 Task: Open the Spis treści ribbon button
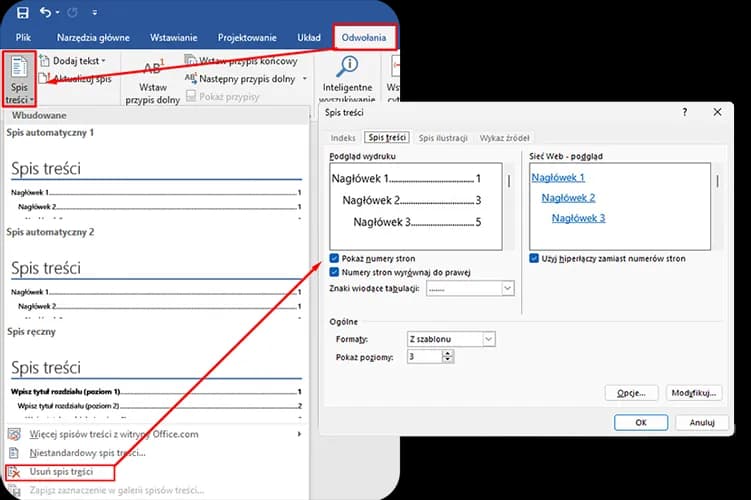[x=18, y=80]
